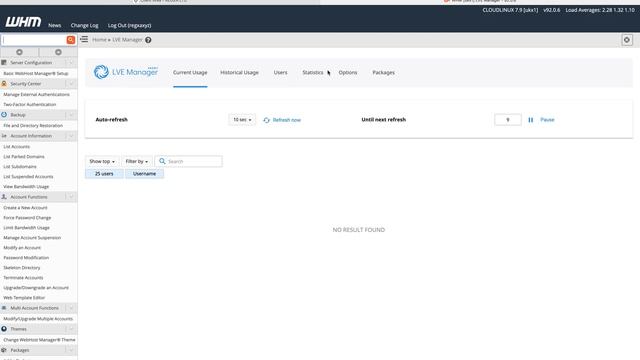Open Create a New Account
This screenshot has width=640, height=360.
click(25, 208)
